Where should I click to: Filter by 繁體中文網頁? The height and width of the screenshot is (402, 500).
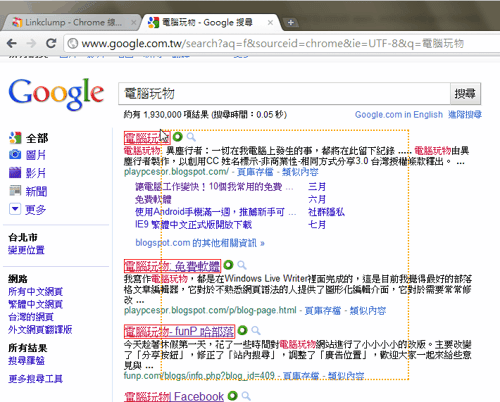pyautogui.click(x=35, y=304)
